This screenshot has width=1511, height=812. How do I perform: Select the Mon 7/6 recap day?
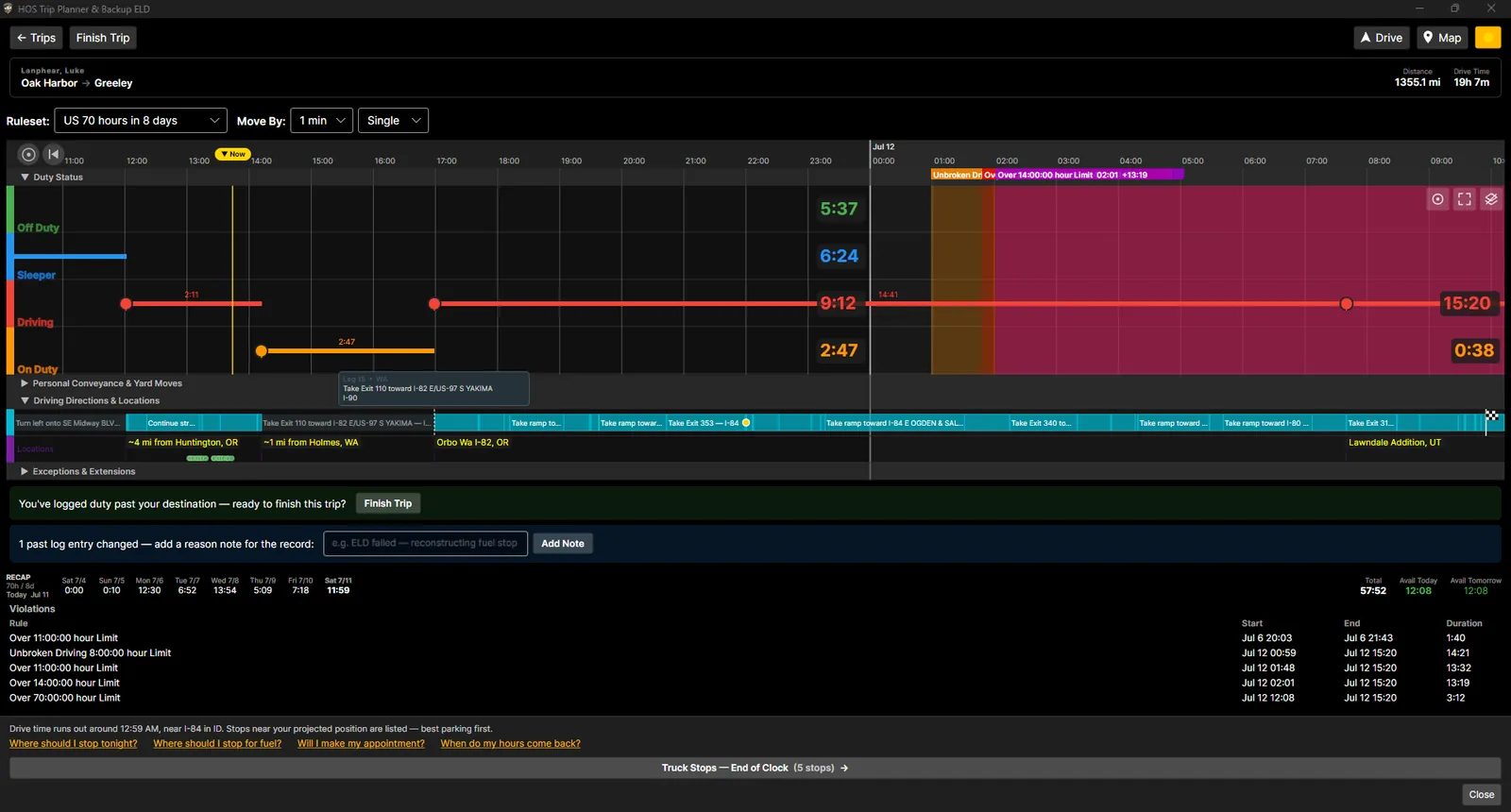coord(149,585)
